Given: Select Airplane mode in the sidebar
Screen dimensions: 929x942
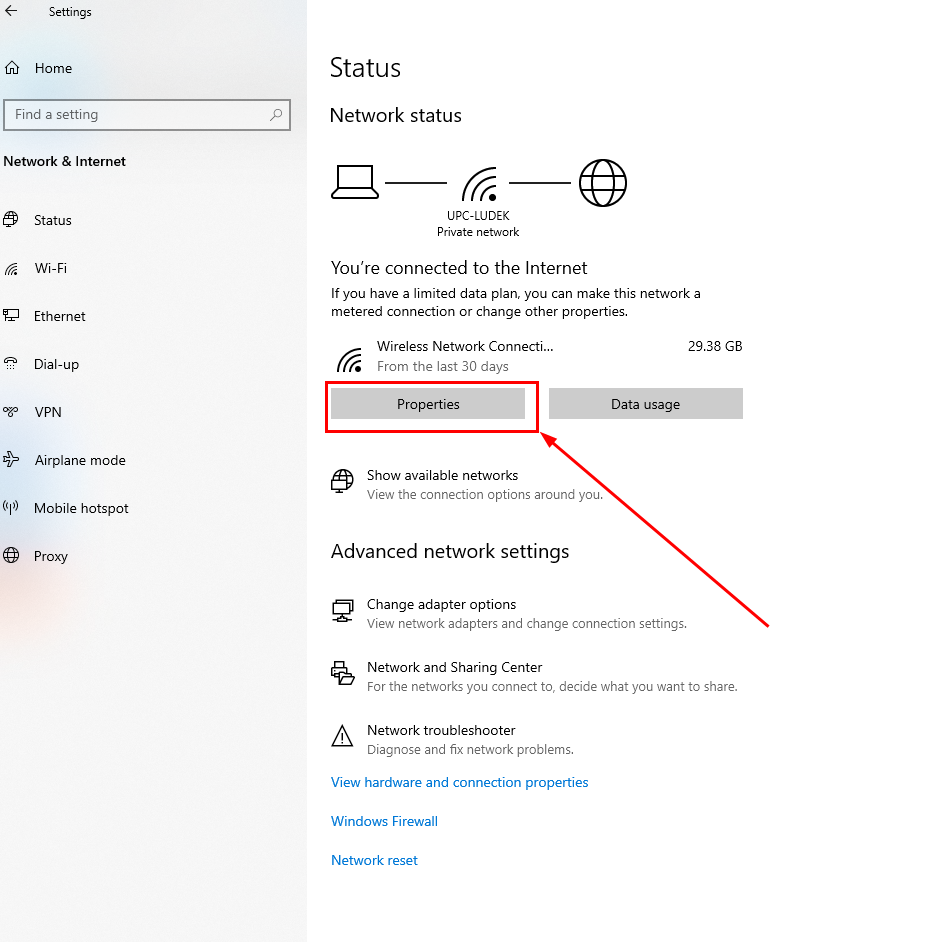Looking at the screenshot, I should tap(79, 460).
